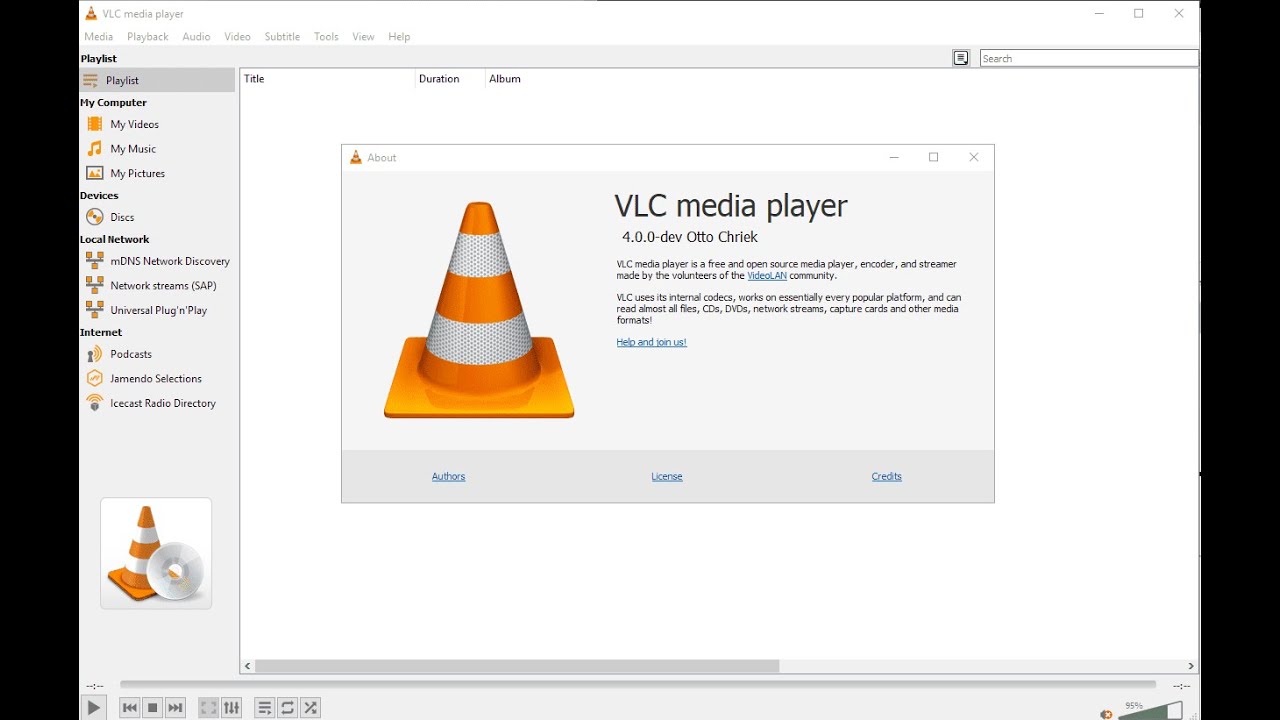This screenshot has width=1280, height=720.
Task: Click the horizontal playlist scrollbar
Action: [x=517, y=666]
